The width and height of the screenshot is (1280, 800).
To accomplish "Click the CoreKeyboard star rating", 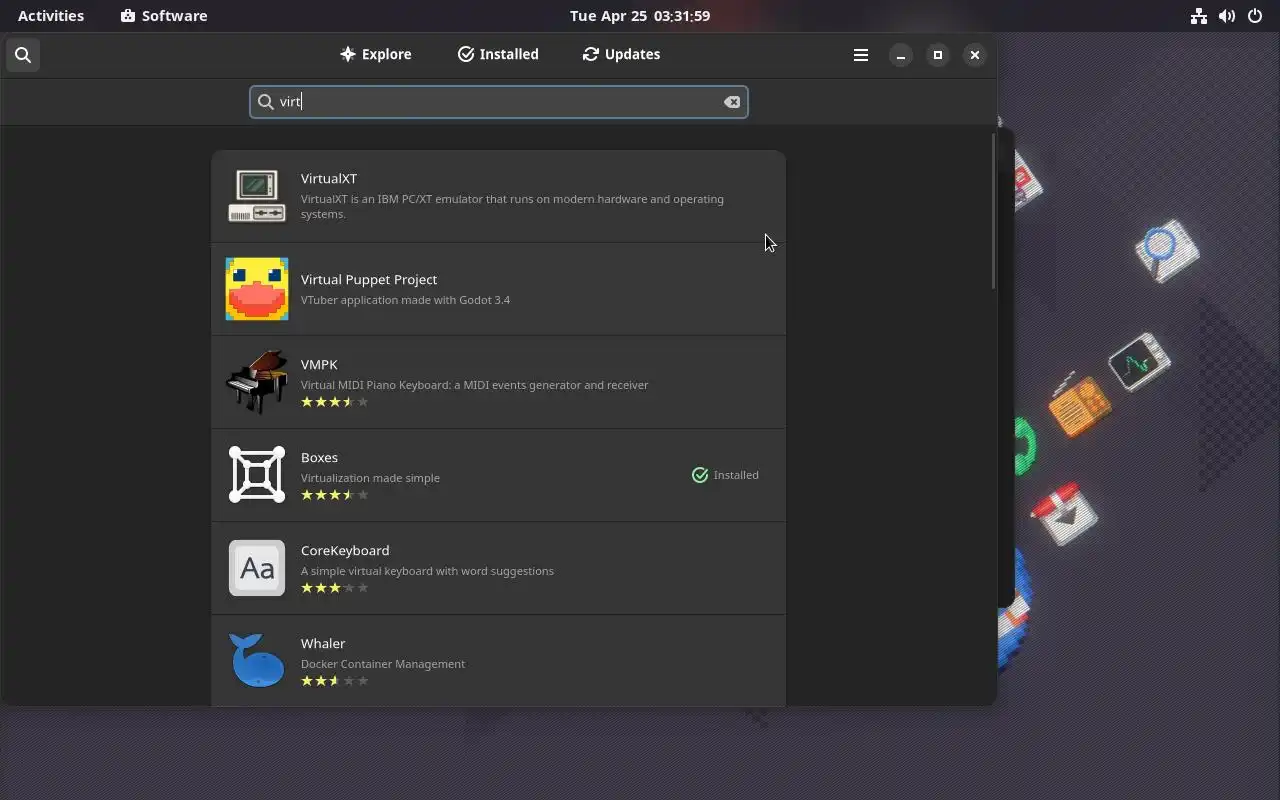I will [x=335, y=588].
